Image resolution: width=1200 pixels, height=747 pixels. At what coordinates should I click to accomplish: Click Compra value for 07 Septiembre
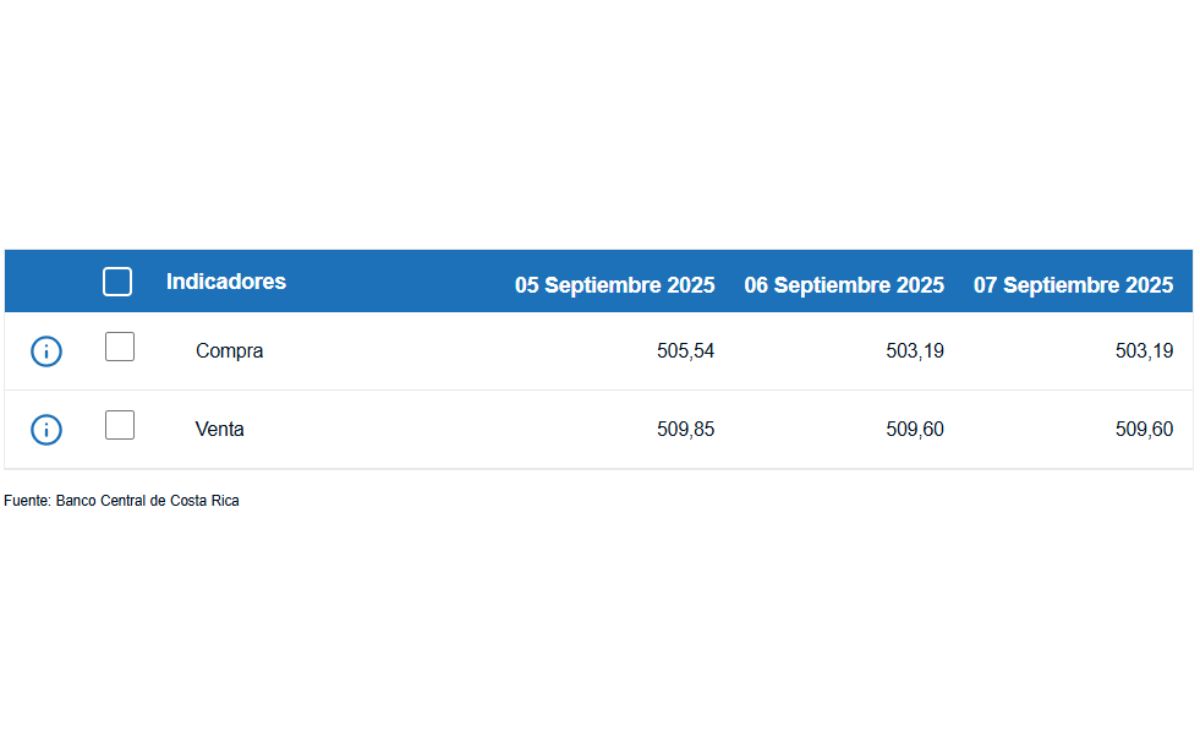[1145, 351]
